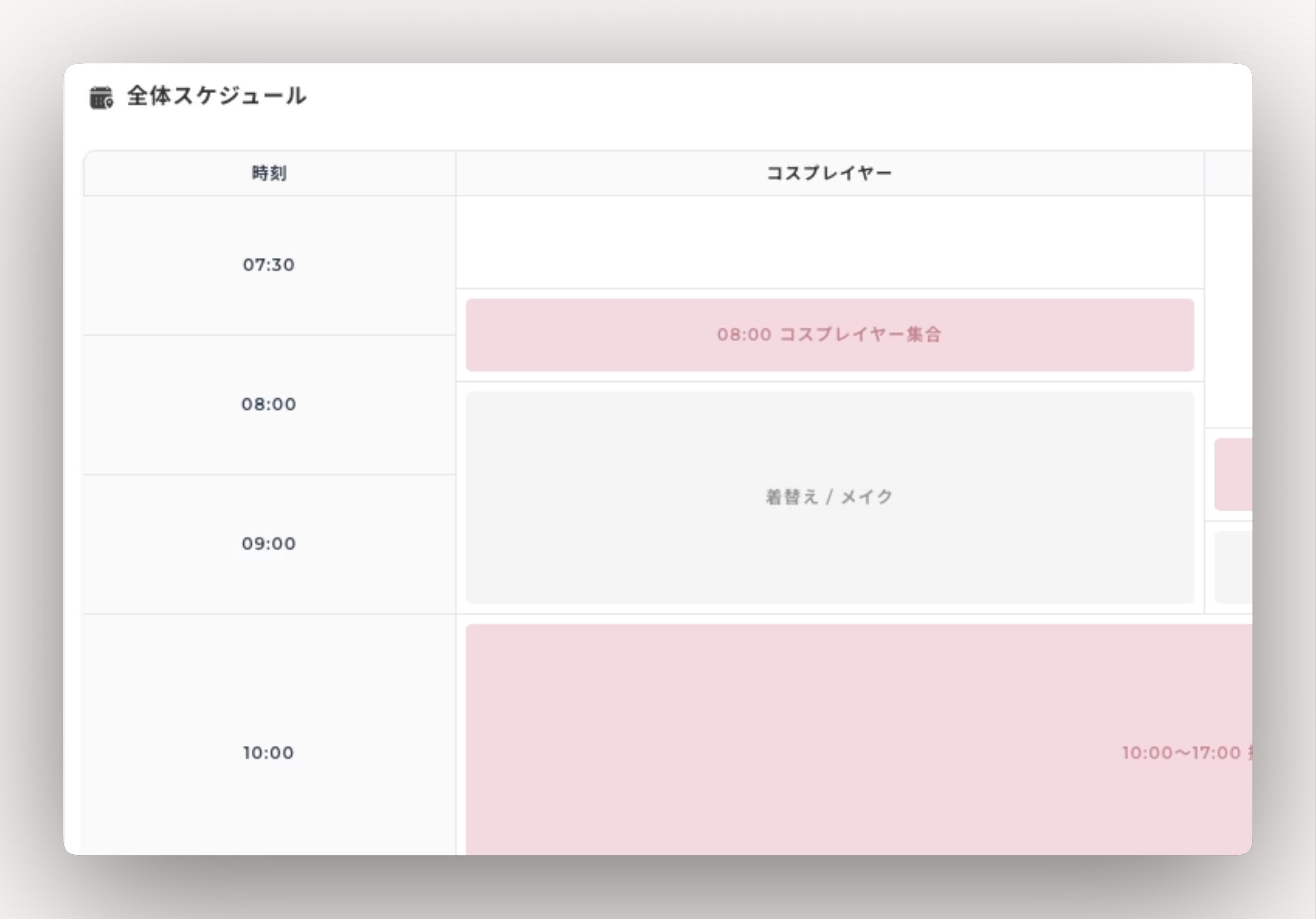Click the 10:00 time label
1316x919 pixels.
267,752
